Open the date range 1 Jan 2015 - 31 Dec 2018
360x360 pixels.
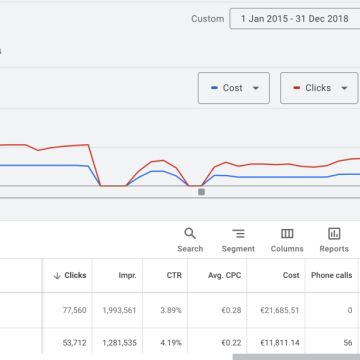tap(295, 19)
